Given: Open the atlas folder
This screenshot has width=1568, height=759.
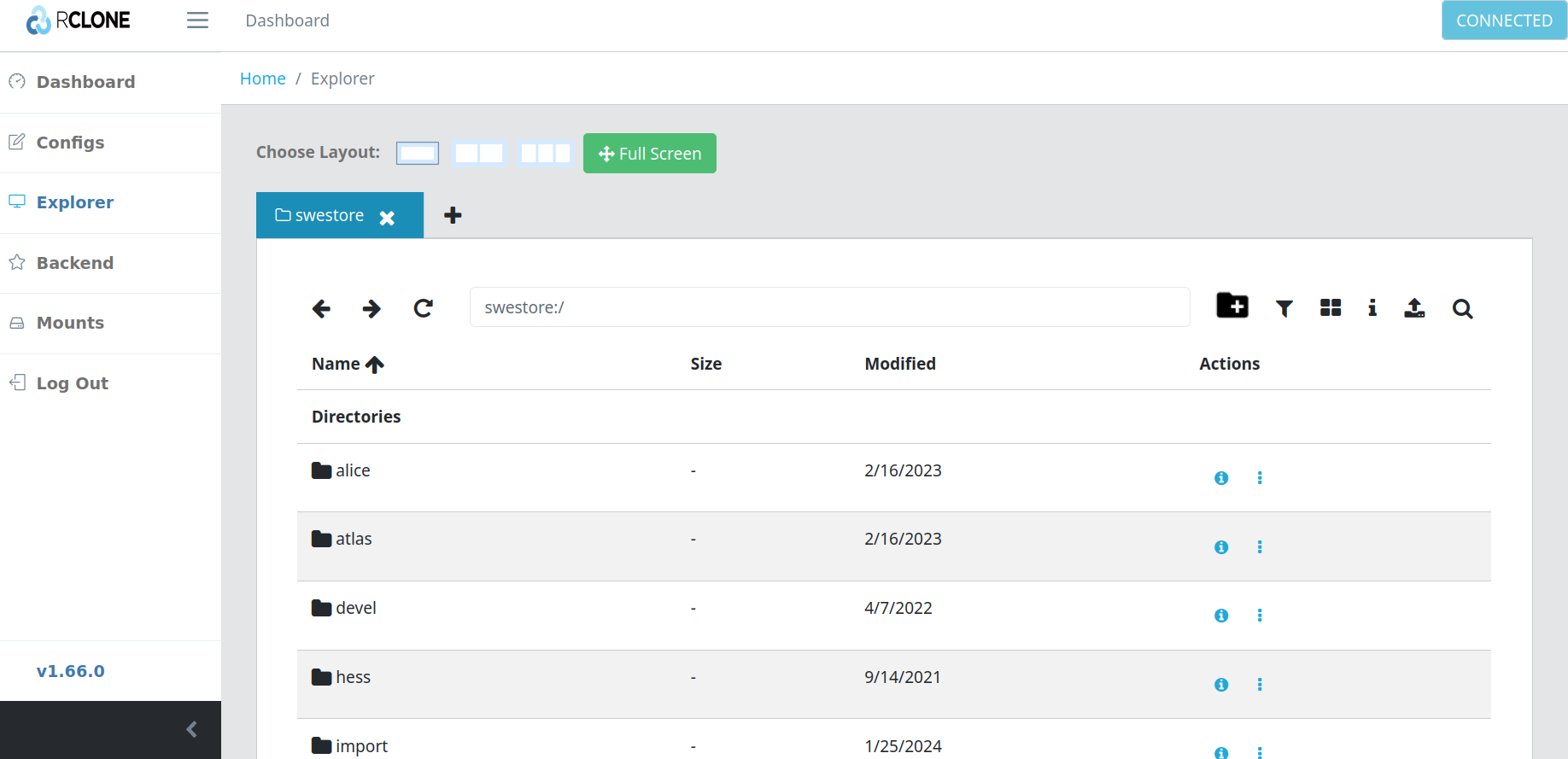Looking at the screenshot, I should click(342, 539).
